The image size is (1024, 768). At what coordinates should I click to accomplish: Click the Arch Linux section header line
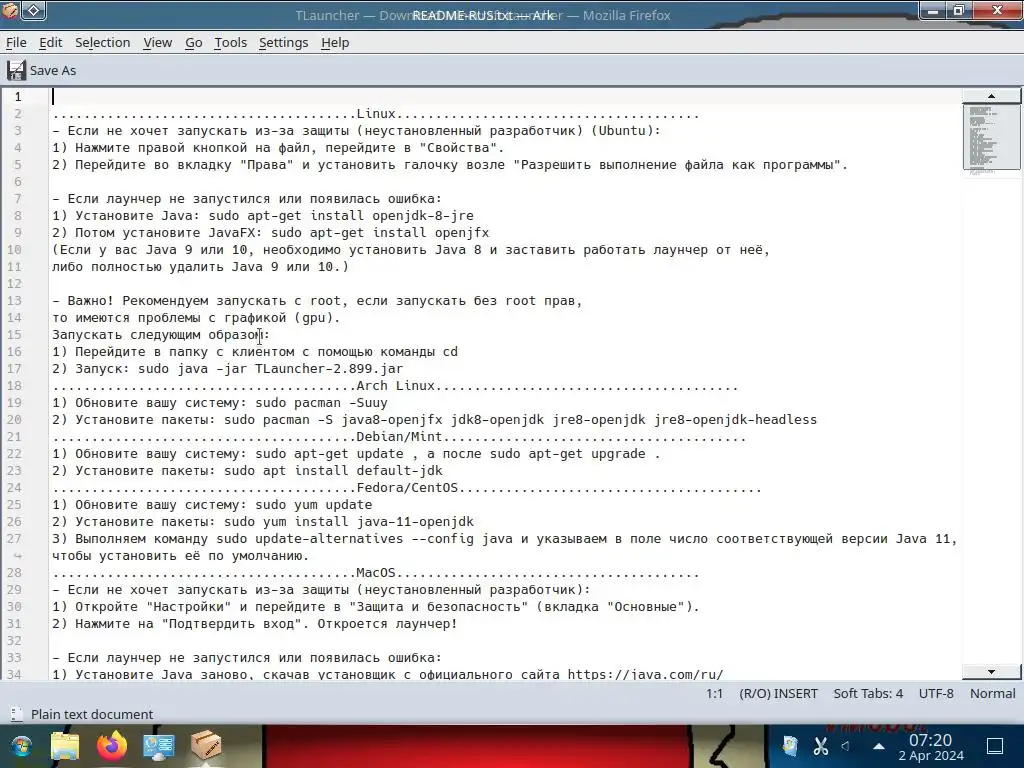[x=395, y=385]
